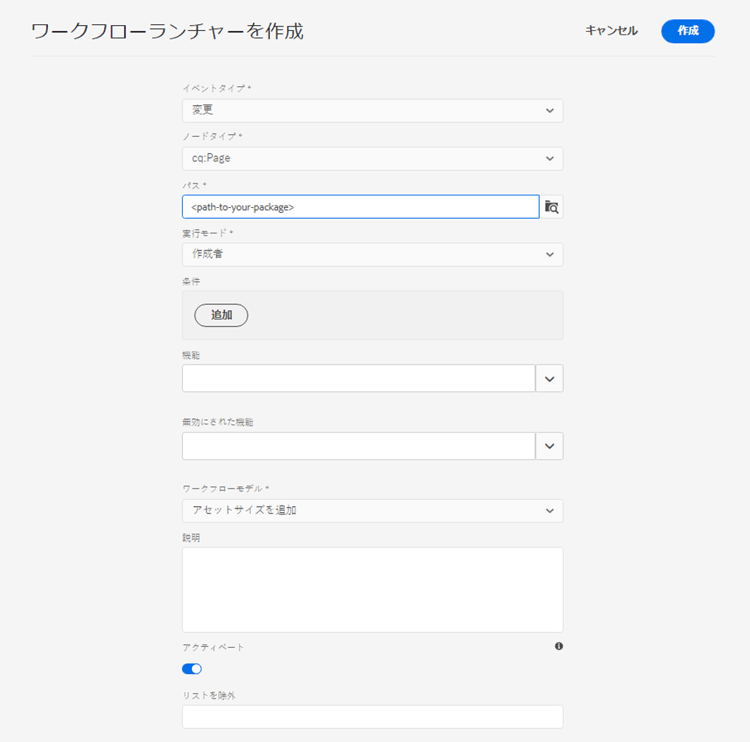Click the キャンセル button

pos(611,31)
